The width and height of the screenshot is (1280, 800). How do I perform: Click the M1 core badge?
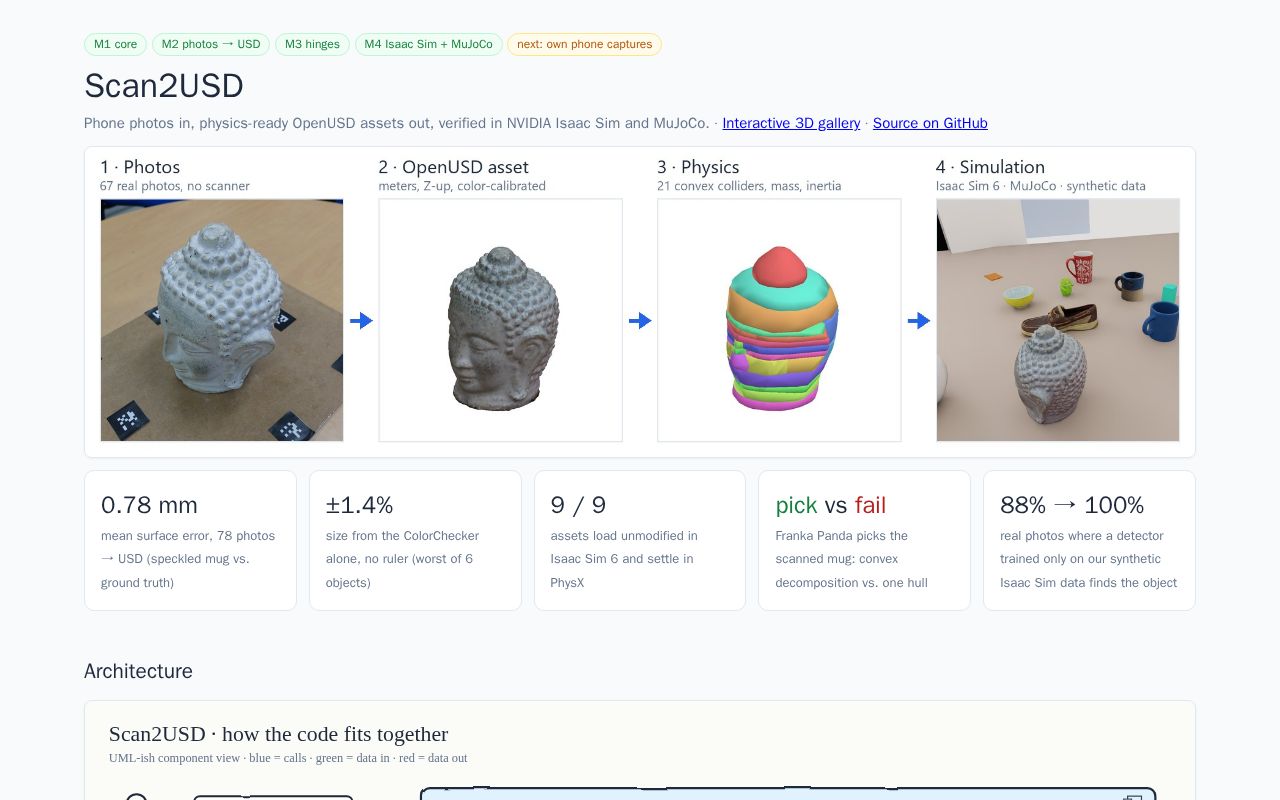115,44
